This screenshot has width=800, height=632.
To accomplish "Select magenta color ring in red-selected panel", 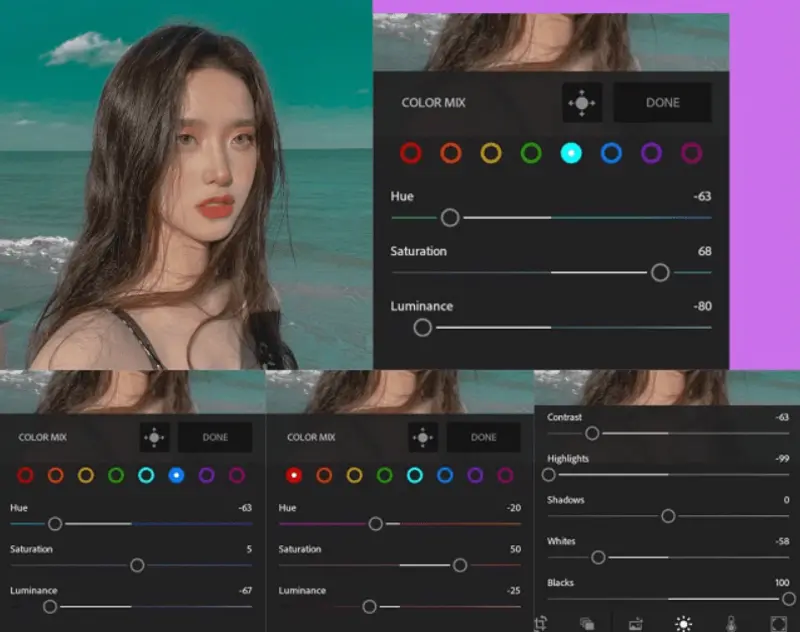I will click(505, 475).
